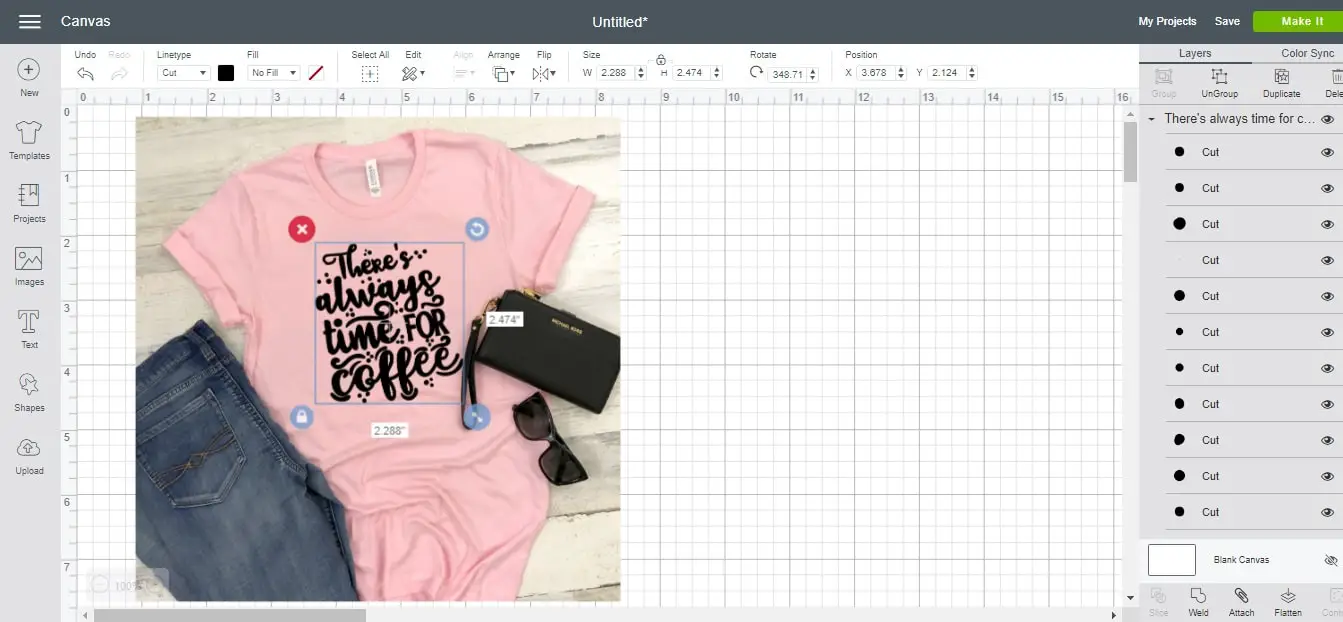
Task: Adjust rotate value stepper arrows
Action: [812, 74]
